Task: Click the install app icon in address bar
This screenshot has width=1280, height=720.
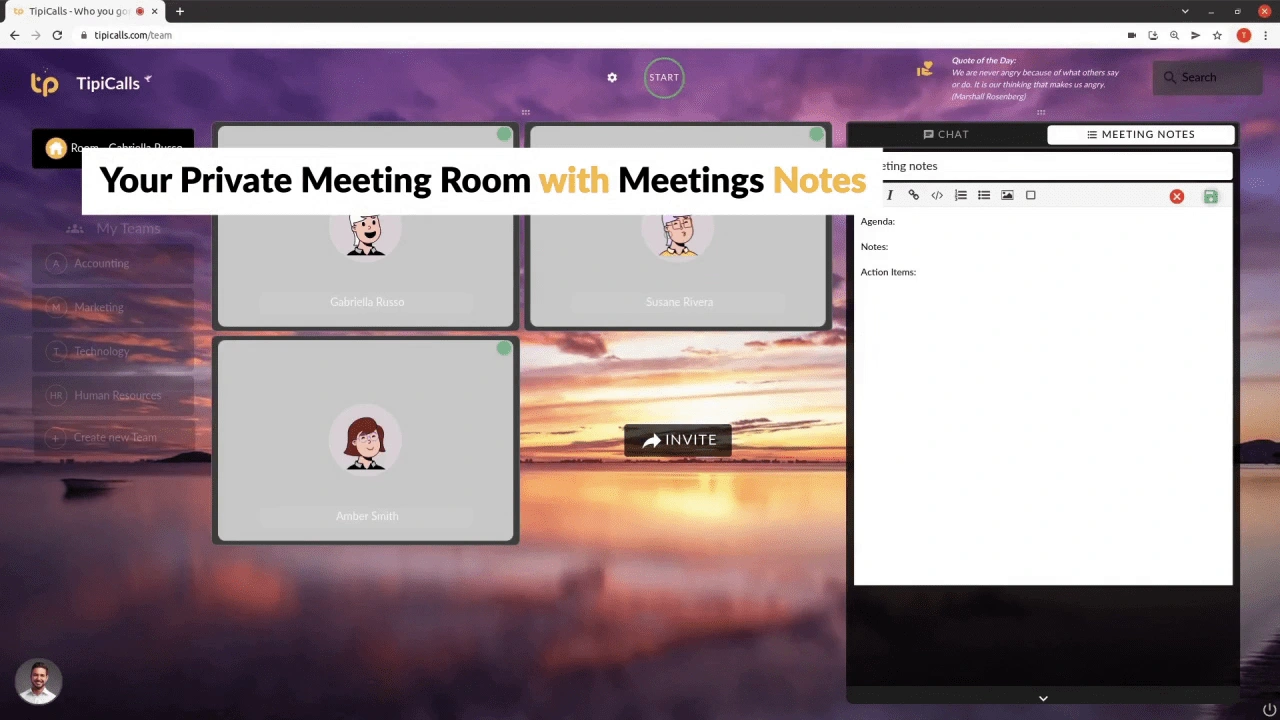Action: point(1153,35)
